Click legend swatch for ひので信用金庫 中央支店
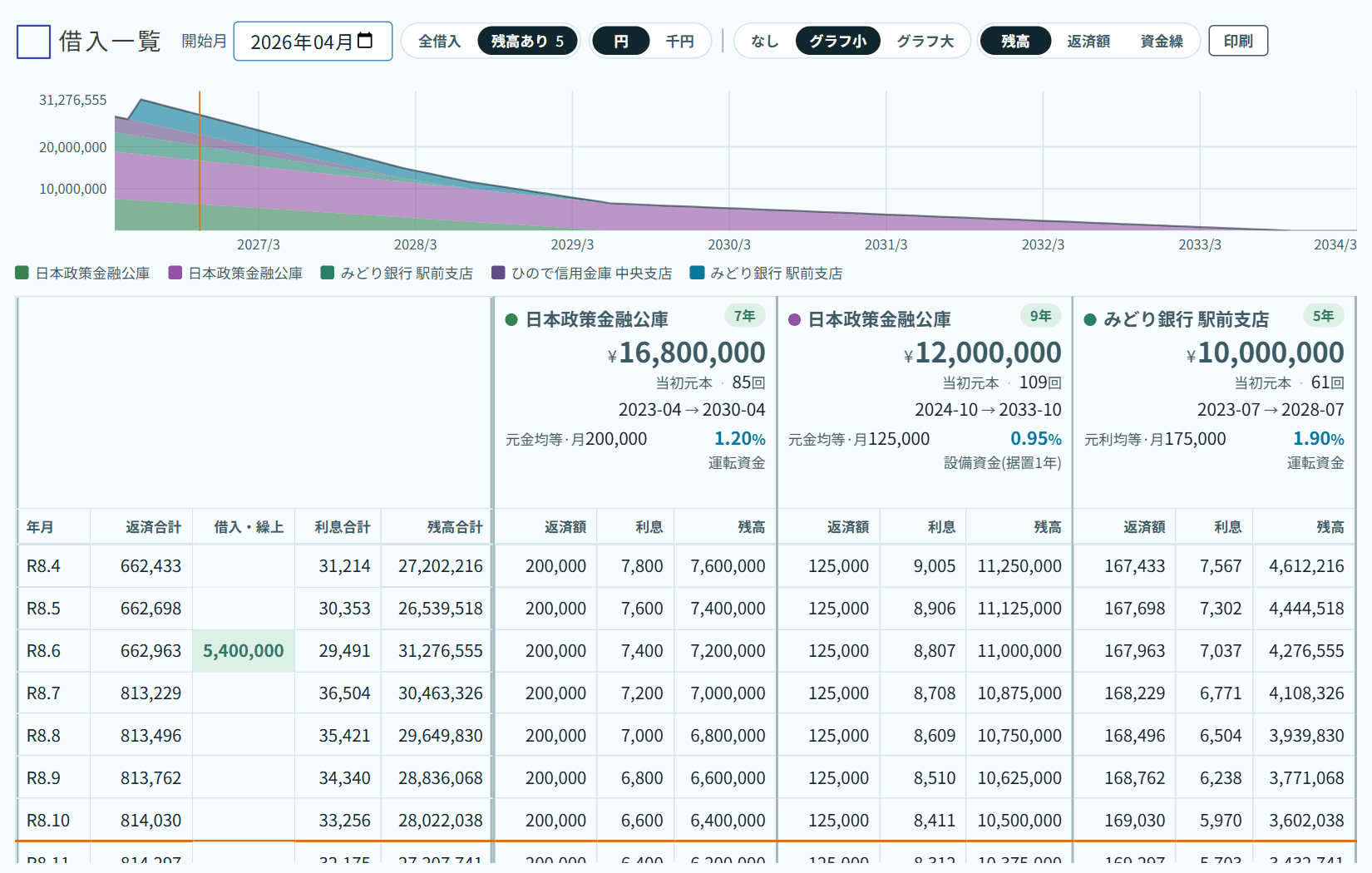 [498, 273]
